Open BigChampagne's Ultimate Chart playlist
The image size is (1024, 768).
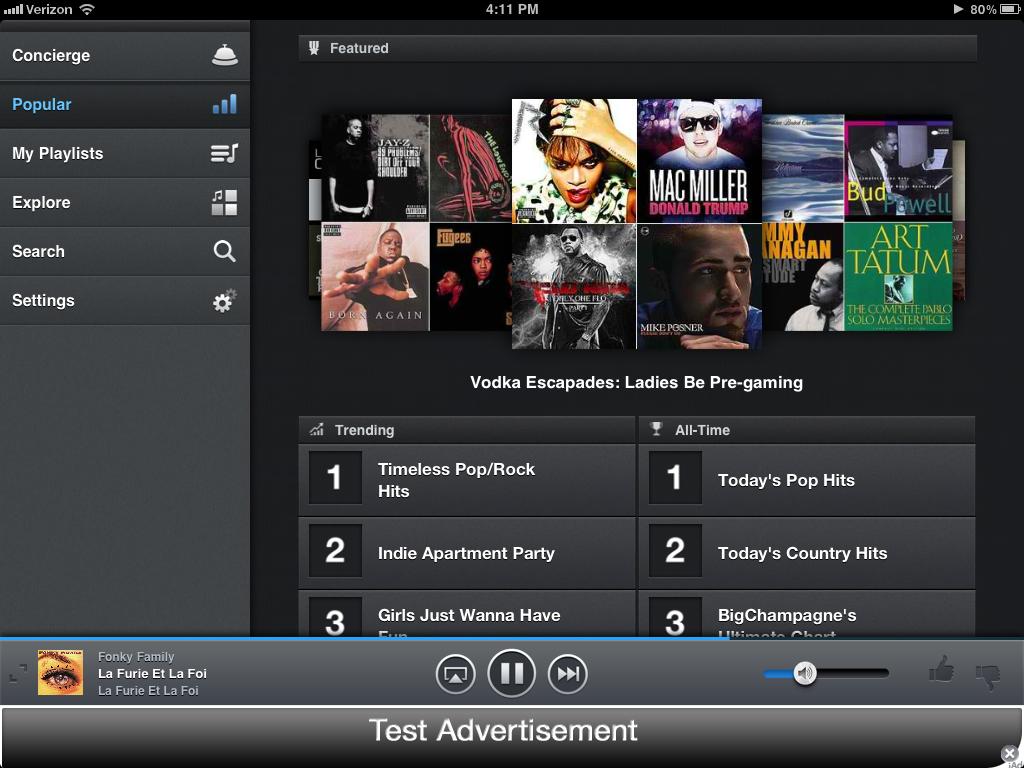[x=807, y=614]
